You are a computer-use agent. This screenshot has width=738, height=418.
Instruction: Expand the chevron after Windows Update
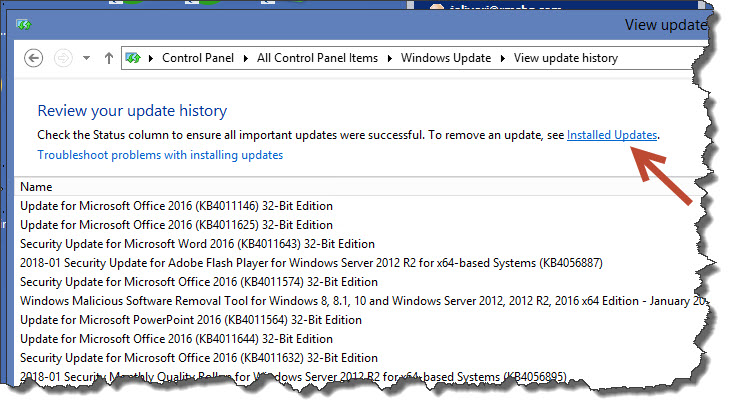503,58
